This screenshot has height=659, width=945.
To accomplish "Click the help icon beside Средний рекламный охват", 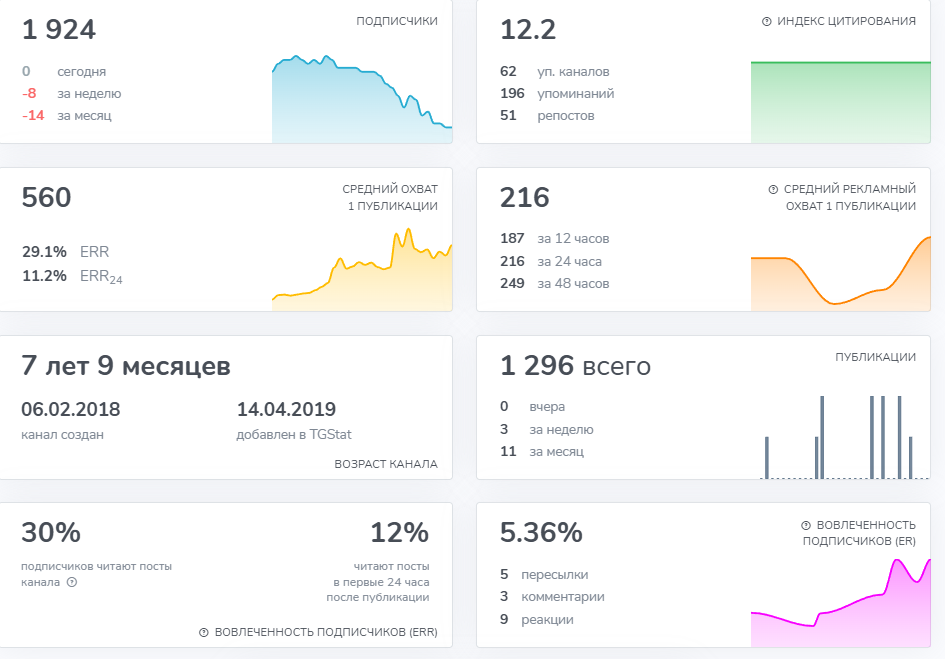I will (x=773, y=189).
